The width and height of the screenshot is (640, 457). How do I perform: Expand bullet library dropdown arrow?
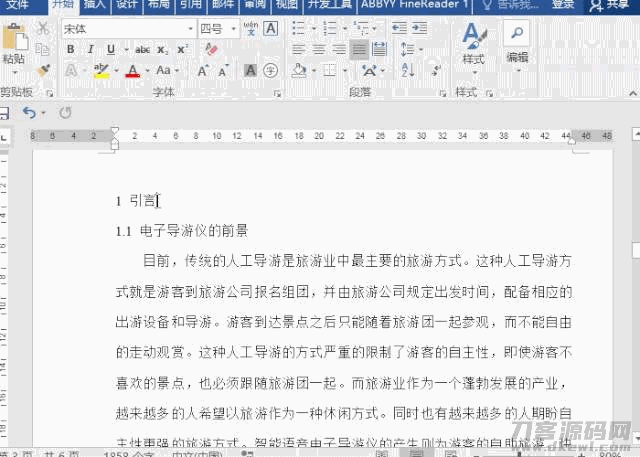(x=314, y=29)
